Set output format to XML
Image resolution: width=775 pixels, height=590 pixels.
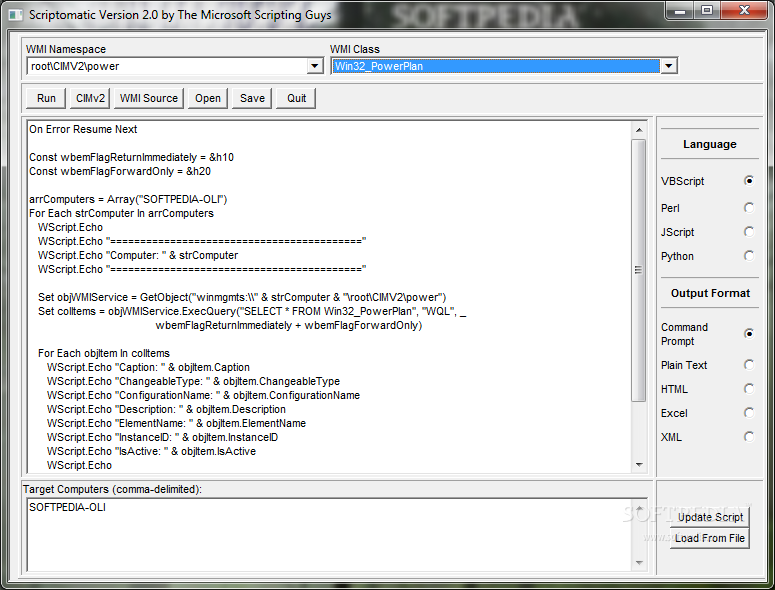749,437
